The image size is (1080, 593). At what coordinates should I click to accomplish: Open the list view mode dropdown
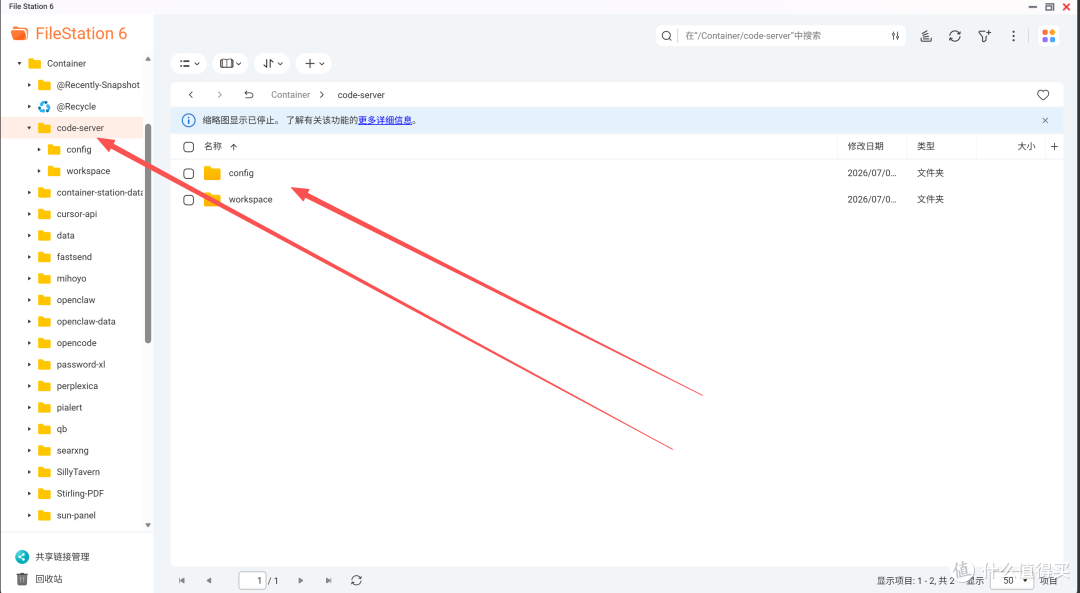(x=189, y=63)
